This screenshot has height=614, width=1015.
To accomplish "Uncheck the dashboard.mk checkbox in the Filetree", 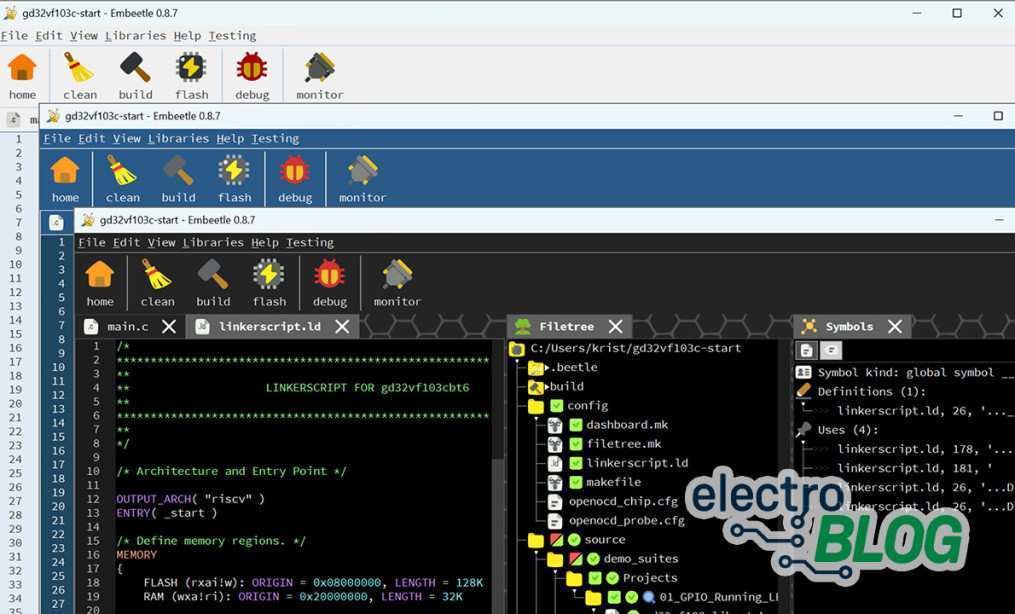I will click(x=576, y=425).
